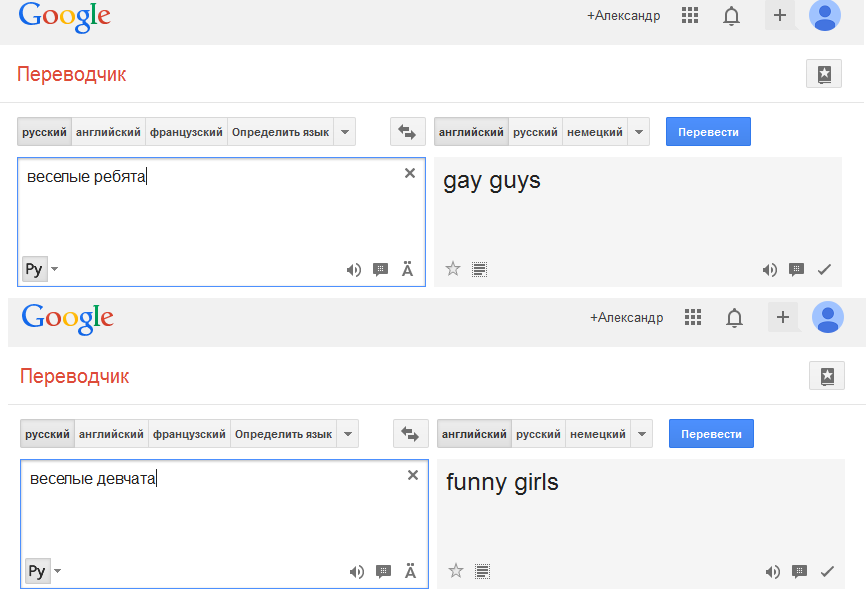Set source to 'английский' for 'веселые девчата'

[111, 434]
